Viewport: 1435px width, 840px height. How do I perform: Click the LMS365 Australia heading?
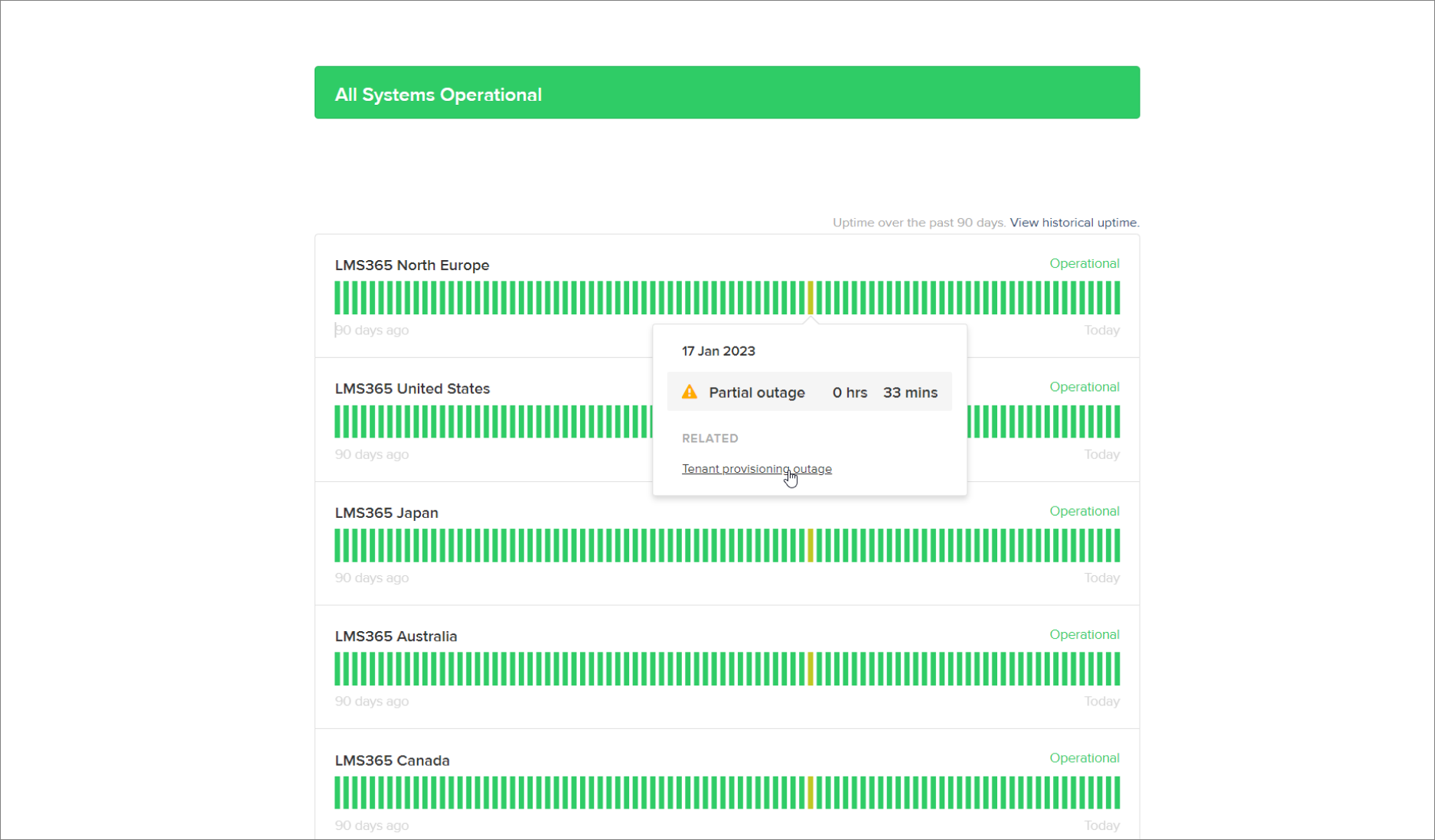click(x=396, y=637)
